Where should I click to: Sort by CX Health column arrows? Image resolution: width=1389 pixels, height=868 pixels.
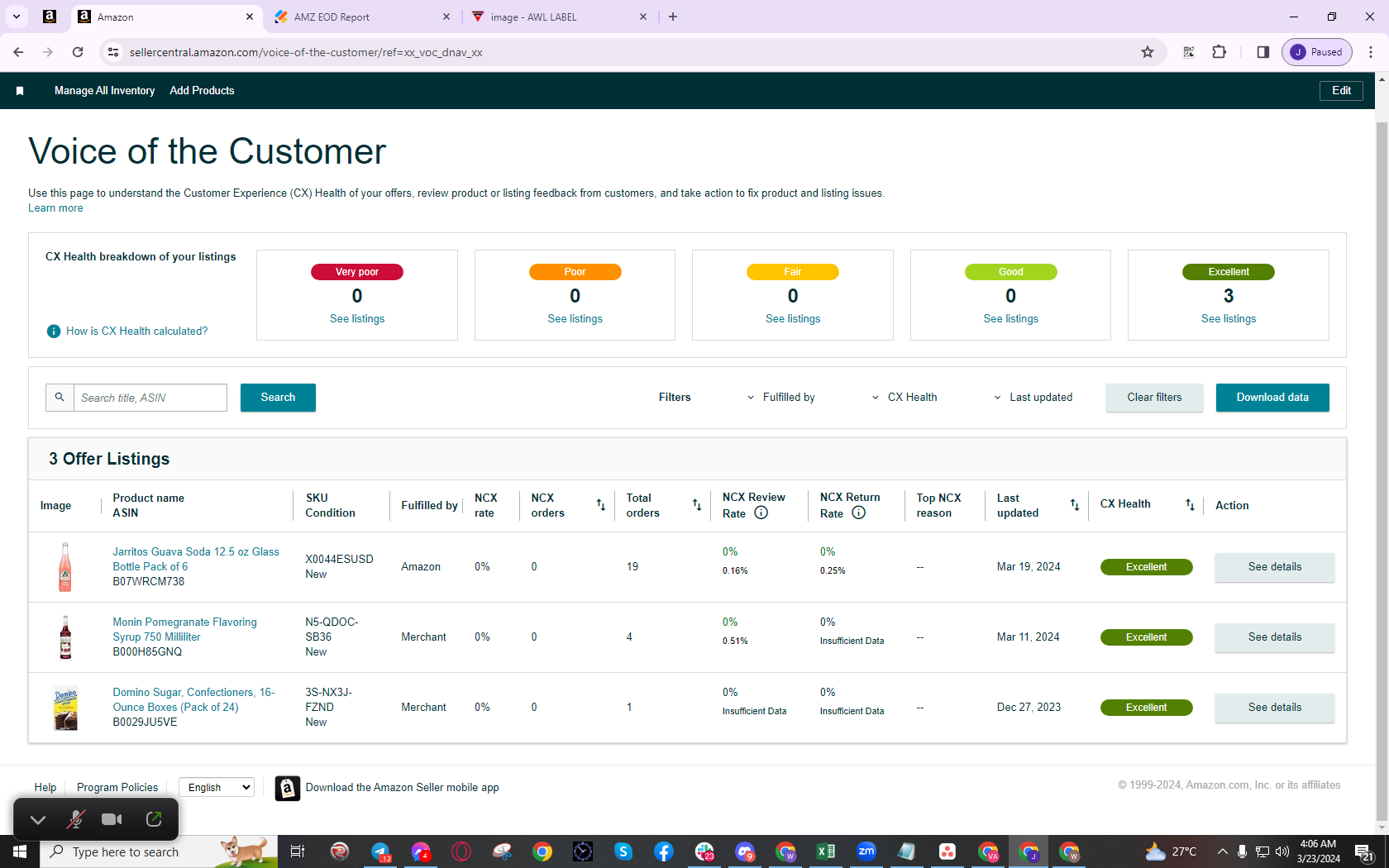tap(1190, 504)
